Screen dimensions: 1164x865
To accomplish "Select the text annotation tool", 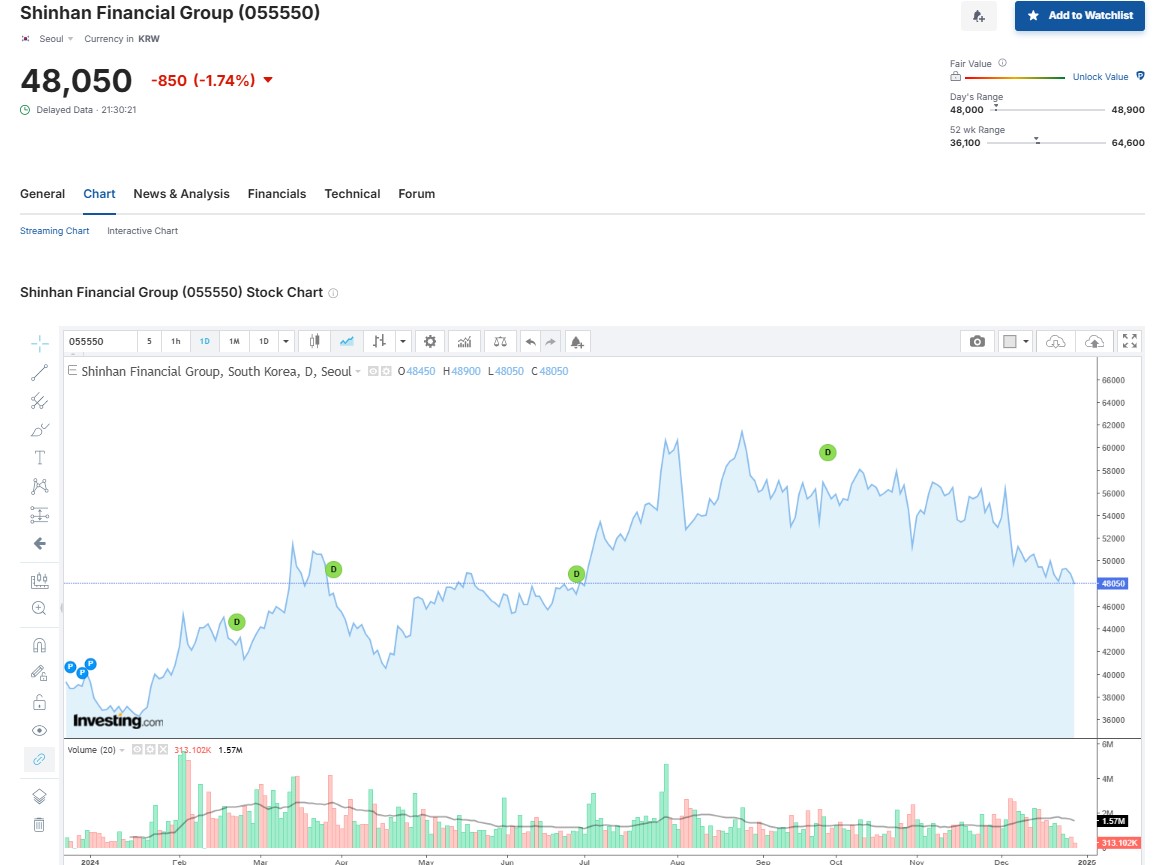I will (x=39, y=458).
